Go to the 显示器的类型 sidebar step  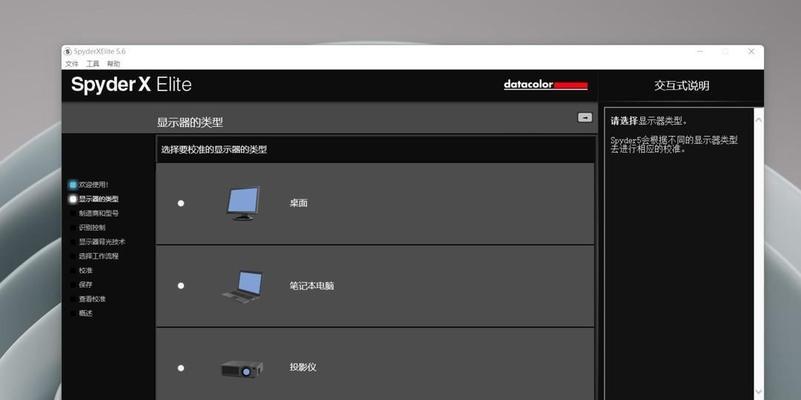[x=99, y=199]
